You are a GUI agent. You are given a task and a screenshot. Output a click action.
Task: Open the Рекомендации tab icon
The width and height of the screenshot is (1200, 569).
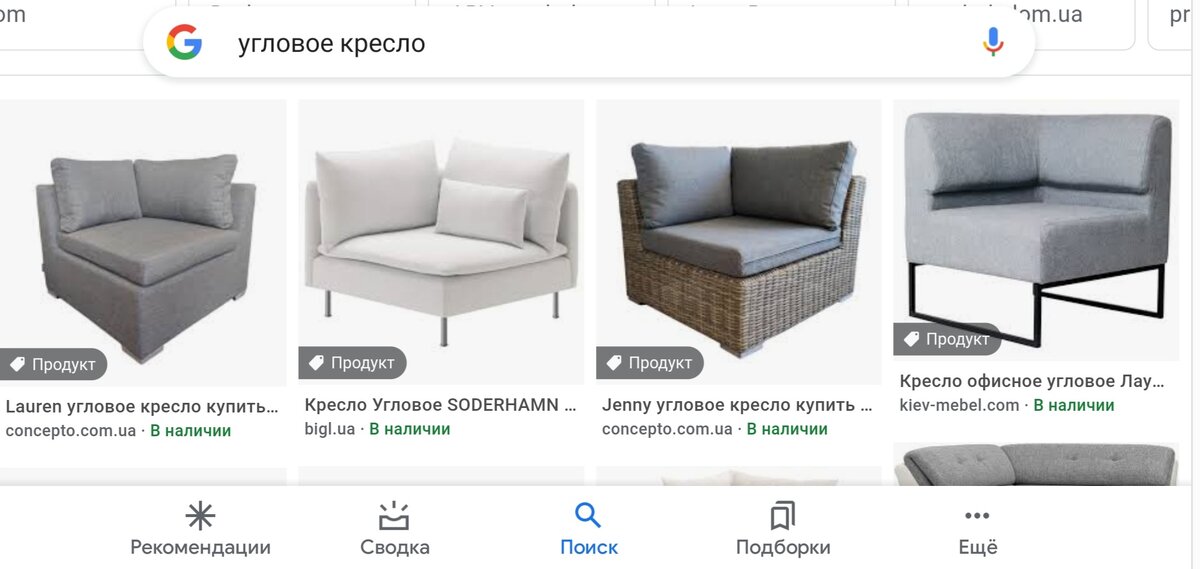click(x=200, y=516)
